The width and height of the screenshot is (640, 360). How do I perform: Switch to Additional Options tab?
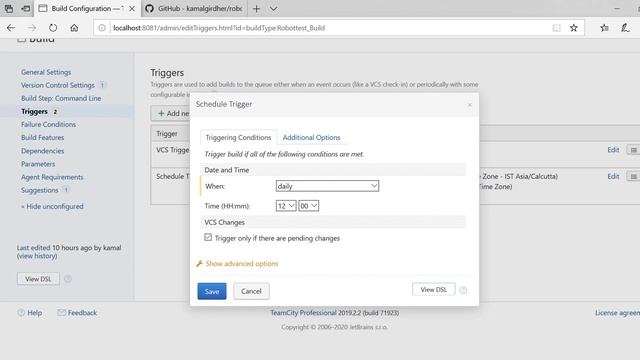pos(311,137)
